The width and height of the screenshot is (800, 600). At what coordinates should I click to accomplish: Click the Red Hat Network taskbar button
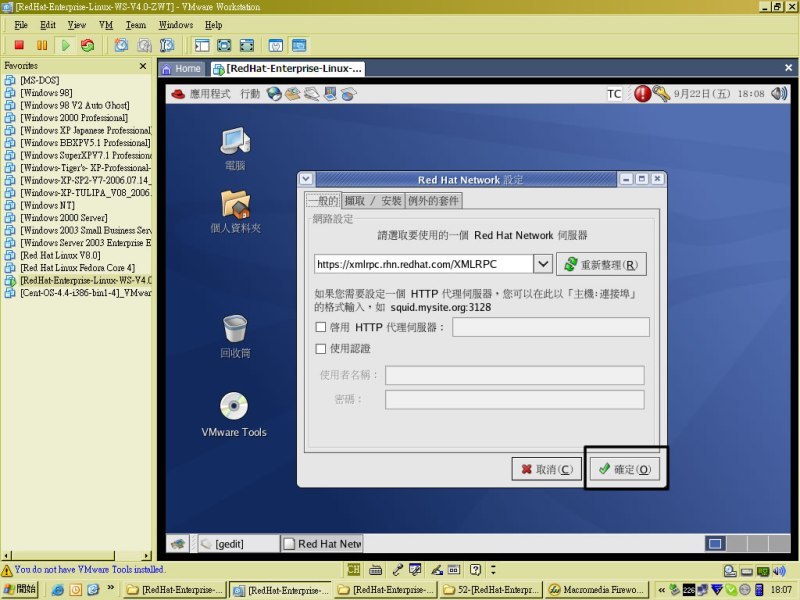pos(322,544)
